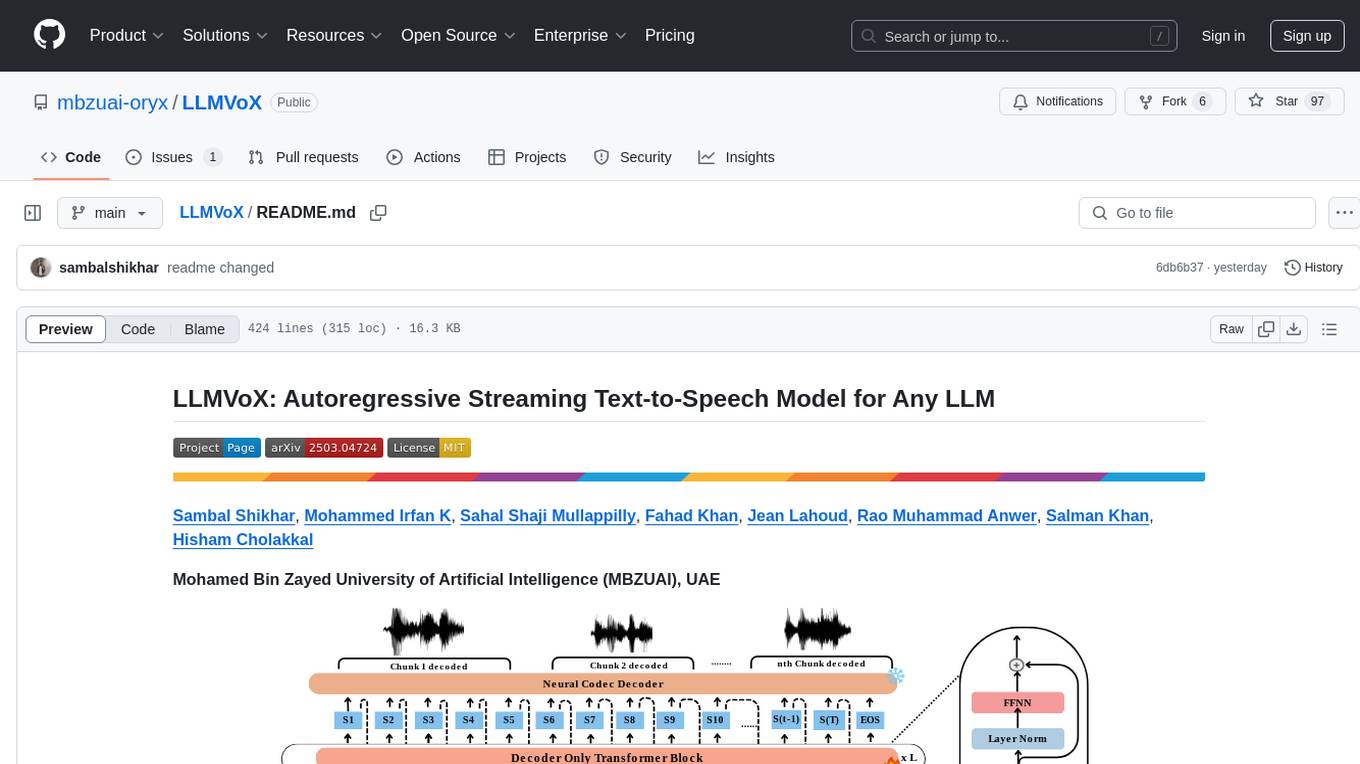Open Fahad Khan author link

(x=692, y=515)
